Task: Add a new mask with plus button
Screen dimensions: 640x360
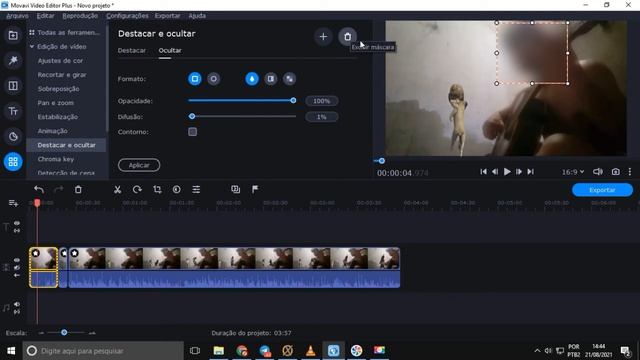Action: click(x=323, y=37)
